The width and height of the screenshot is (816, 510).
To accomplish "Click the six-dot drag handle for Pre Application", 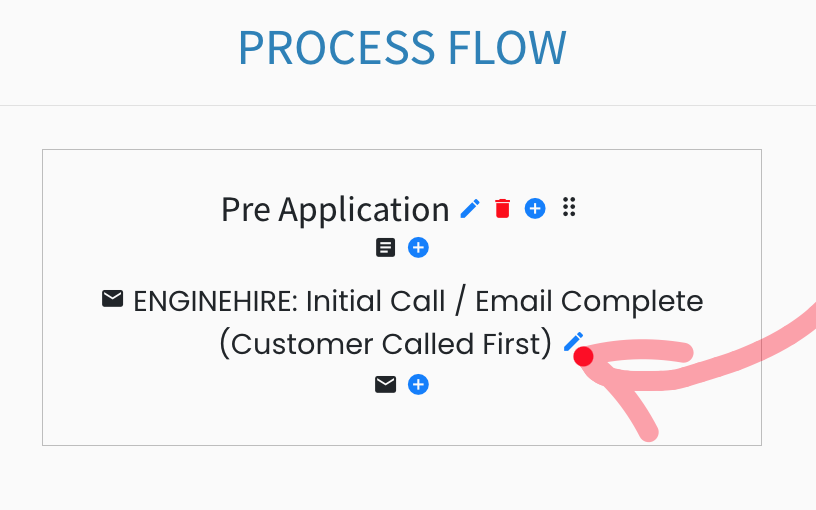I will point(569,207).
